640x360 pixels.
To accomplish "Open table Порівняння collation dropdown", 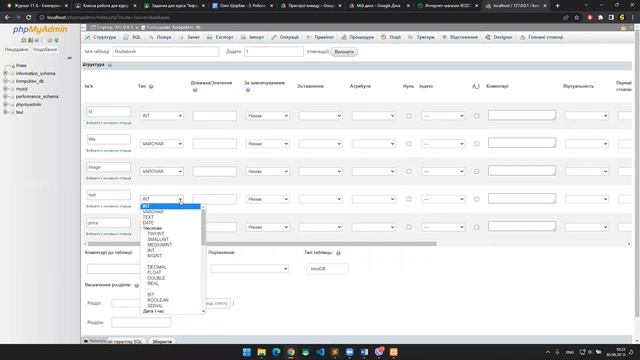I will click(x=249, y=269).
